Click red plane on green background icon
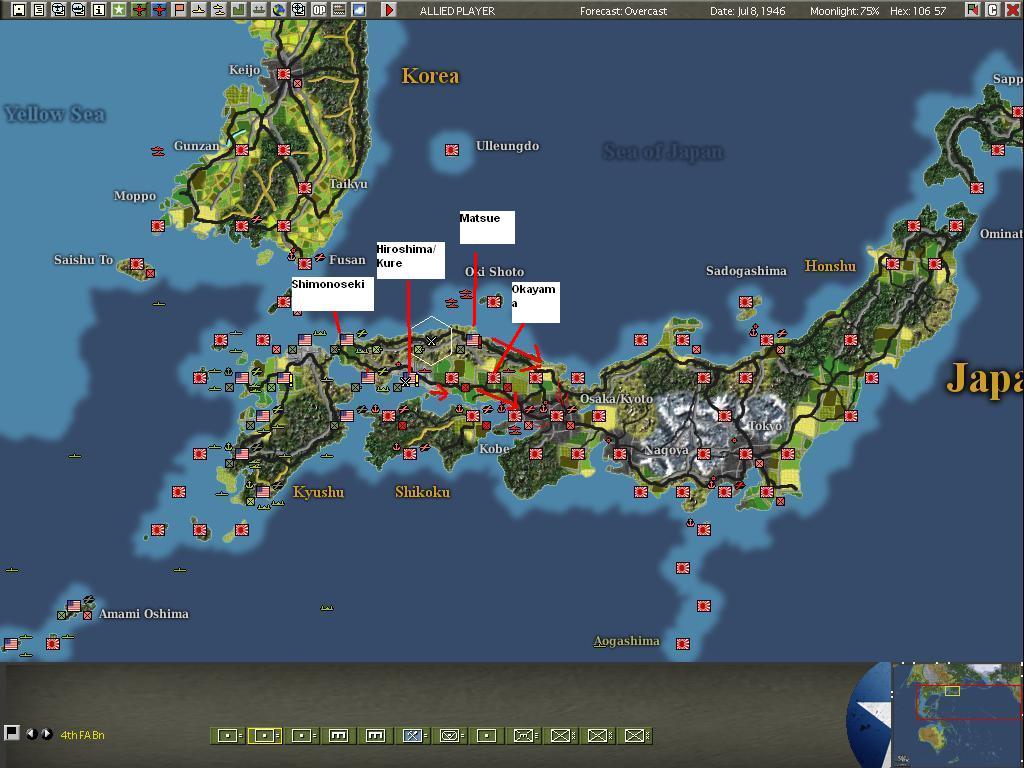Viewport: 1024px width, 768px height. (x=139, y=10)
